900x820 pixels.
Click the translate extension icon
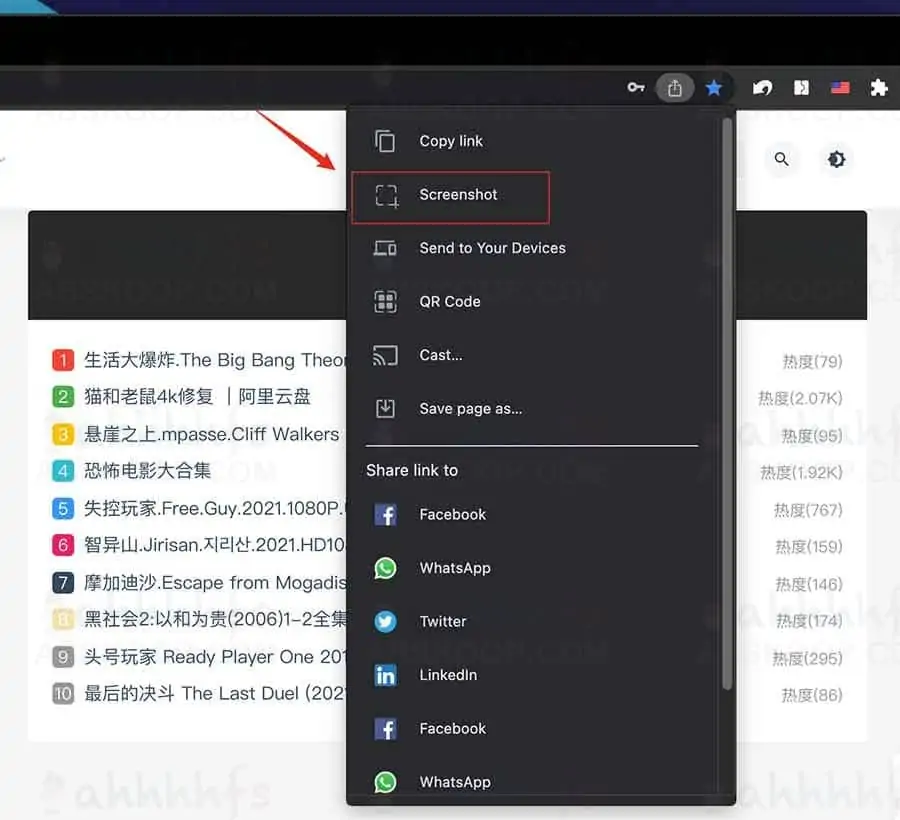(801, 88)
